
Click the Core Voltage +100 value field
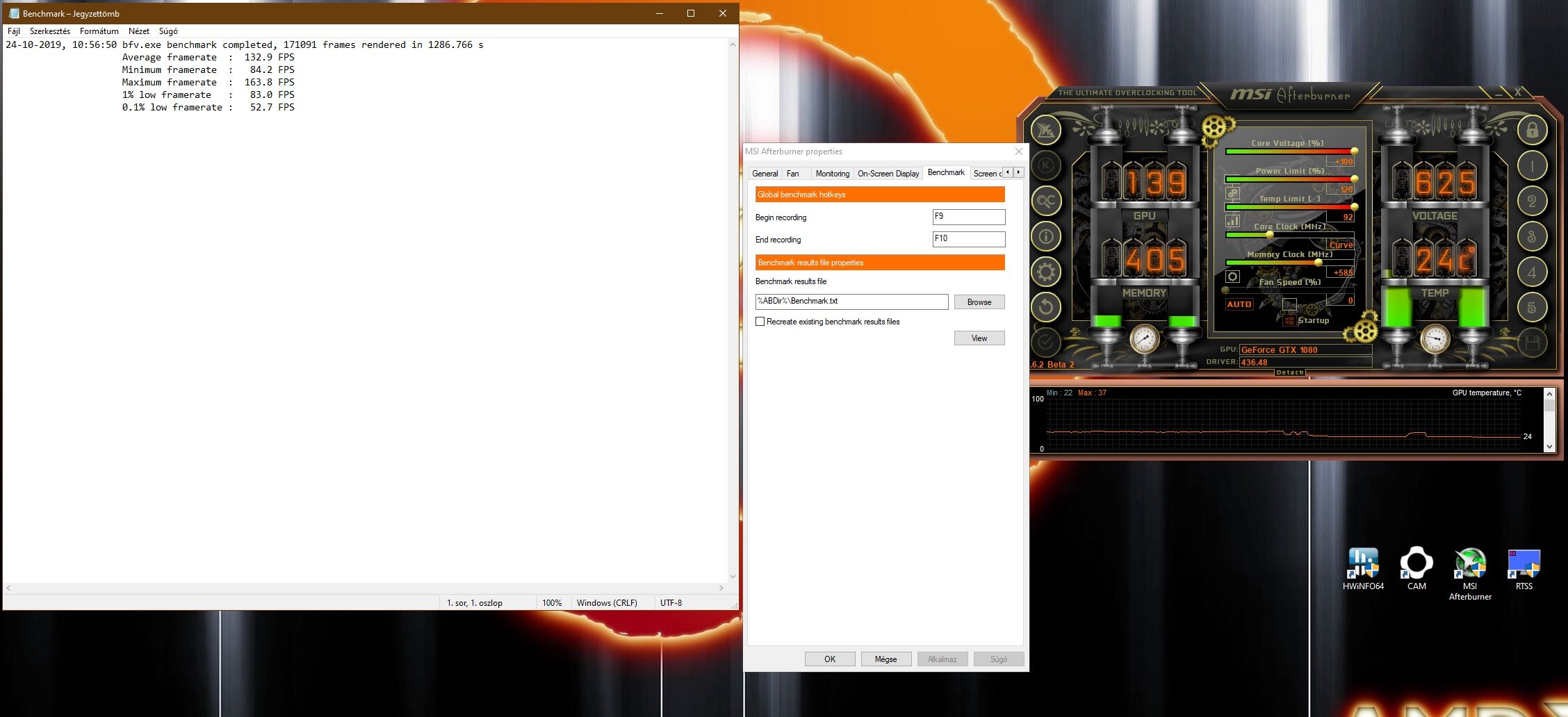click(x=1341, y=161)
